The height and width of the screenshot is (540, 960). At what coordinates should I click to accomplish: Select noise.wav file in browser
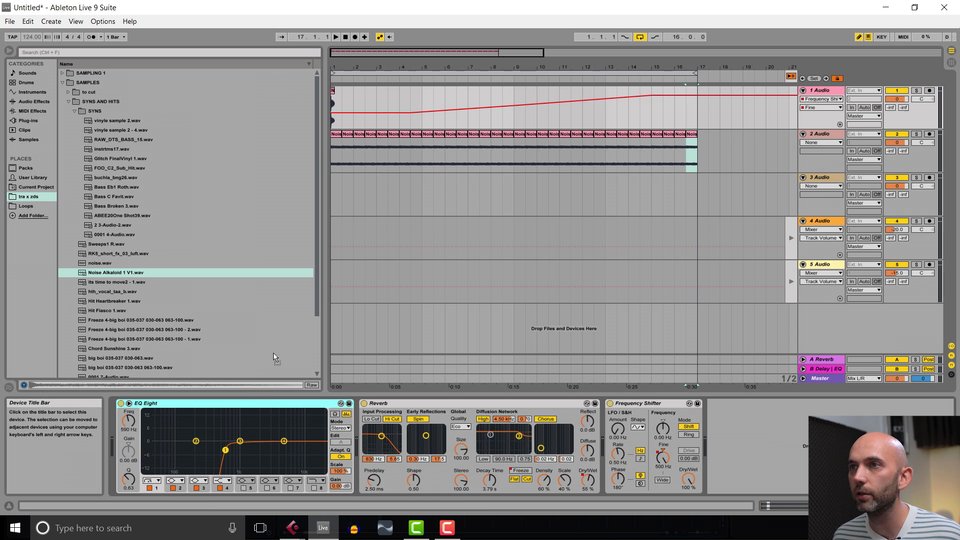[99, 263]
